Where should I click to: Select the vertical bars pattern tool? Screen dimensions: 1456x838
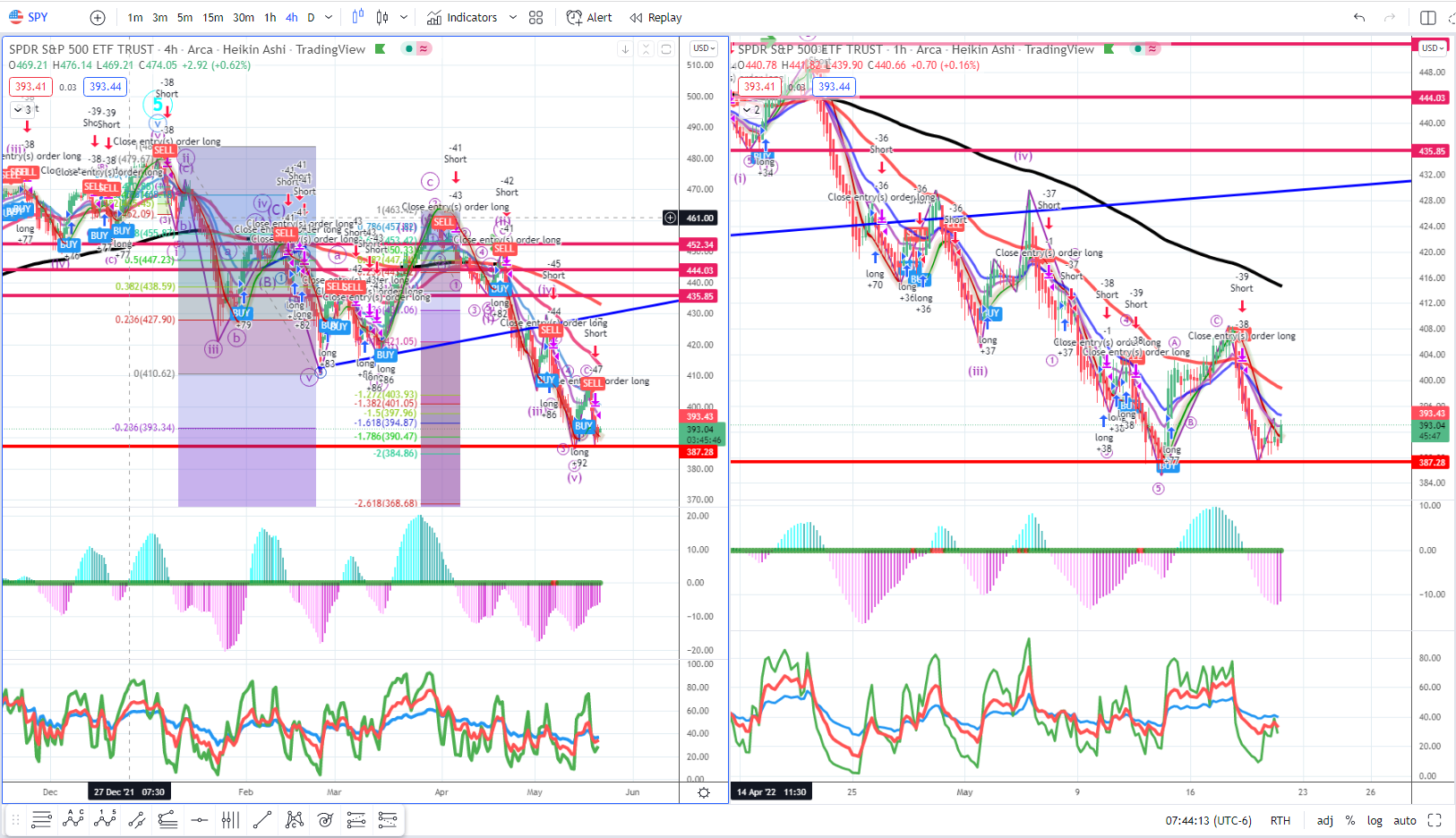[x=230, y=819]
